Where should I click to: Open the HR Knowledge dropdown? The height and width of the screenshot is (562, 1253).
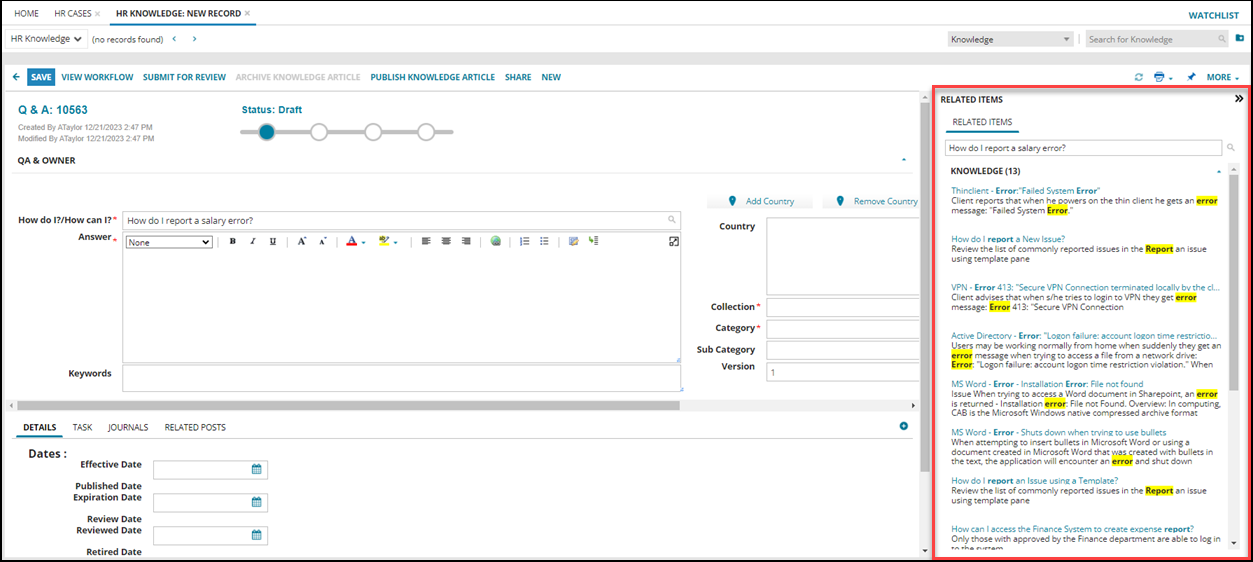point(46,39)
